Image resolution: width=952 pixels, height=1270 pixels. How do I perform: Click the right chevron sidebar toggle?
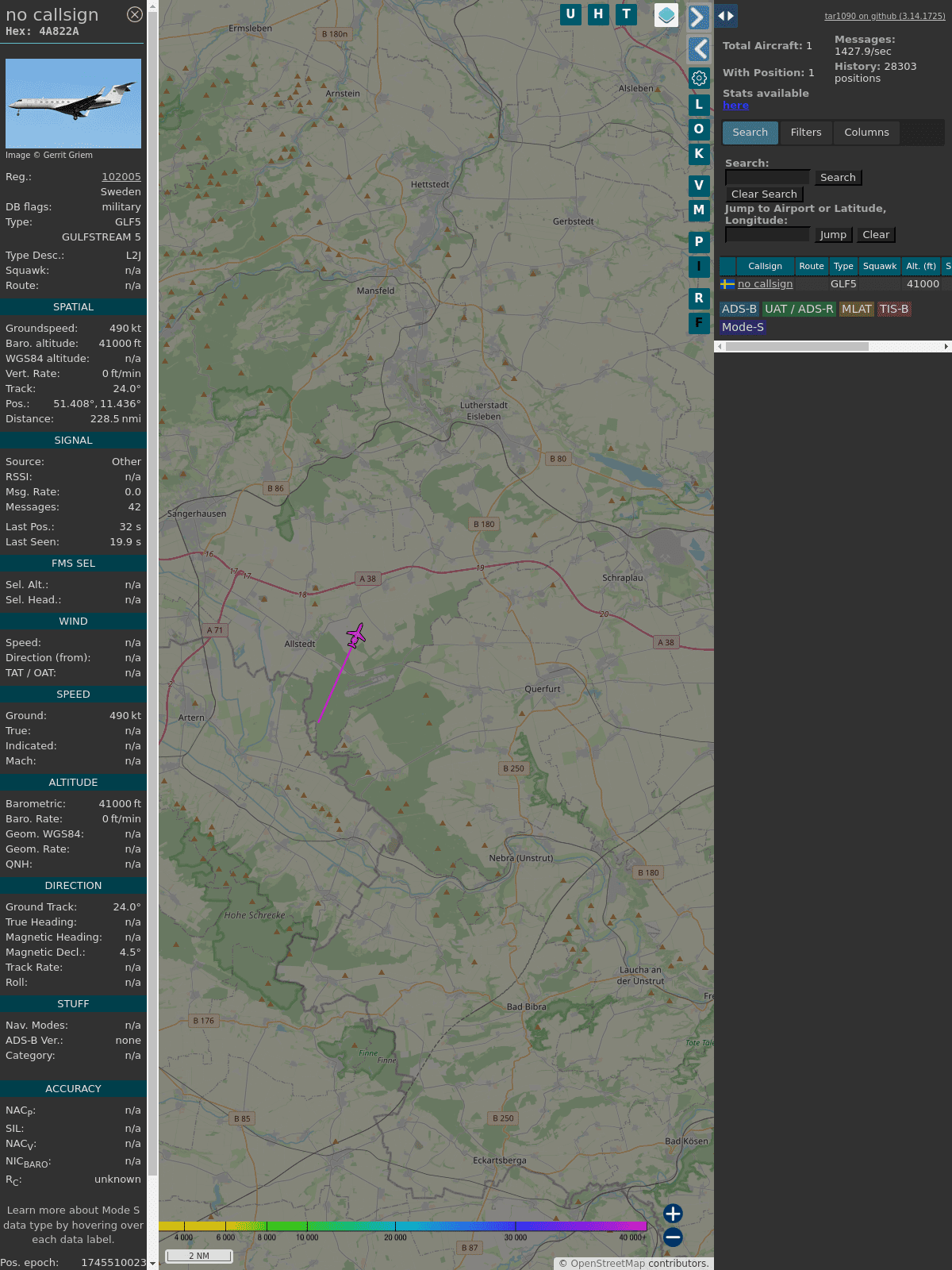point(698,17)
